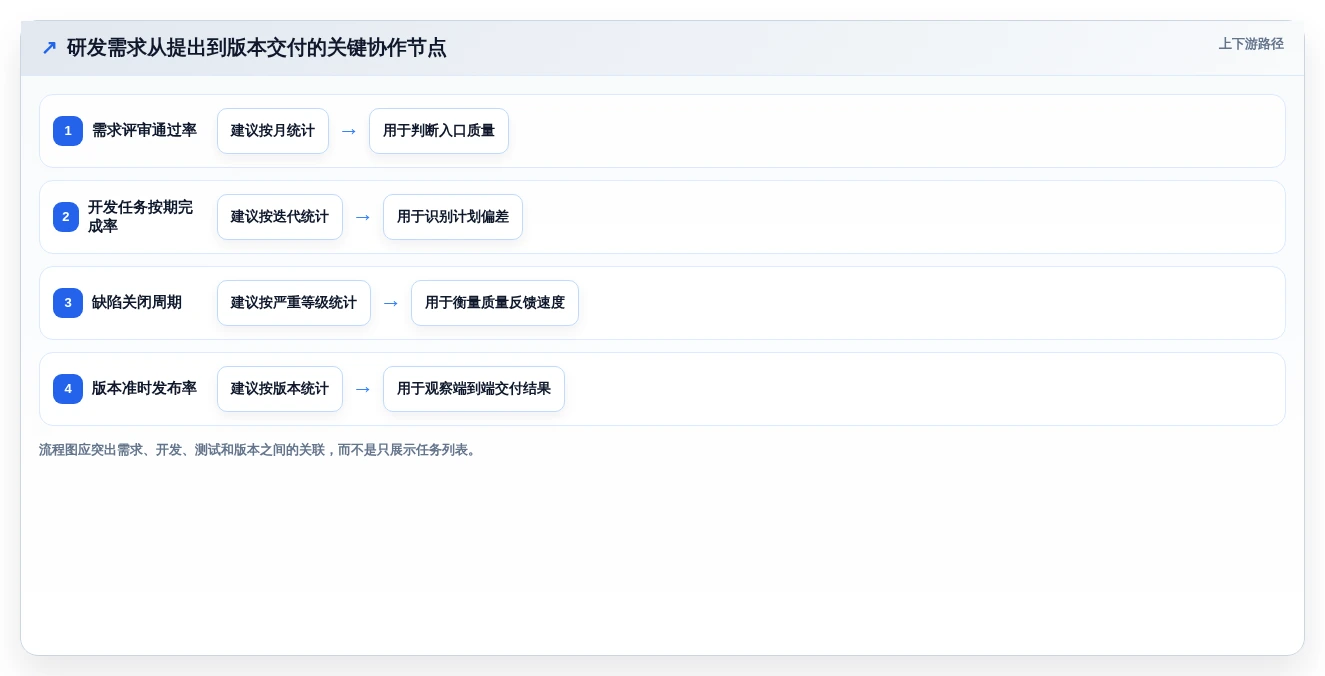Select the 需求评审通过率 label
The height and width of the screenshot is (676, 1325).
point(144,131)
